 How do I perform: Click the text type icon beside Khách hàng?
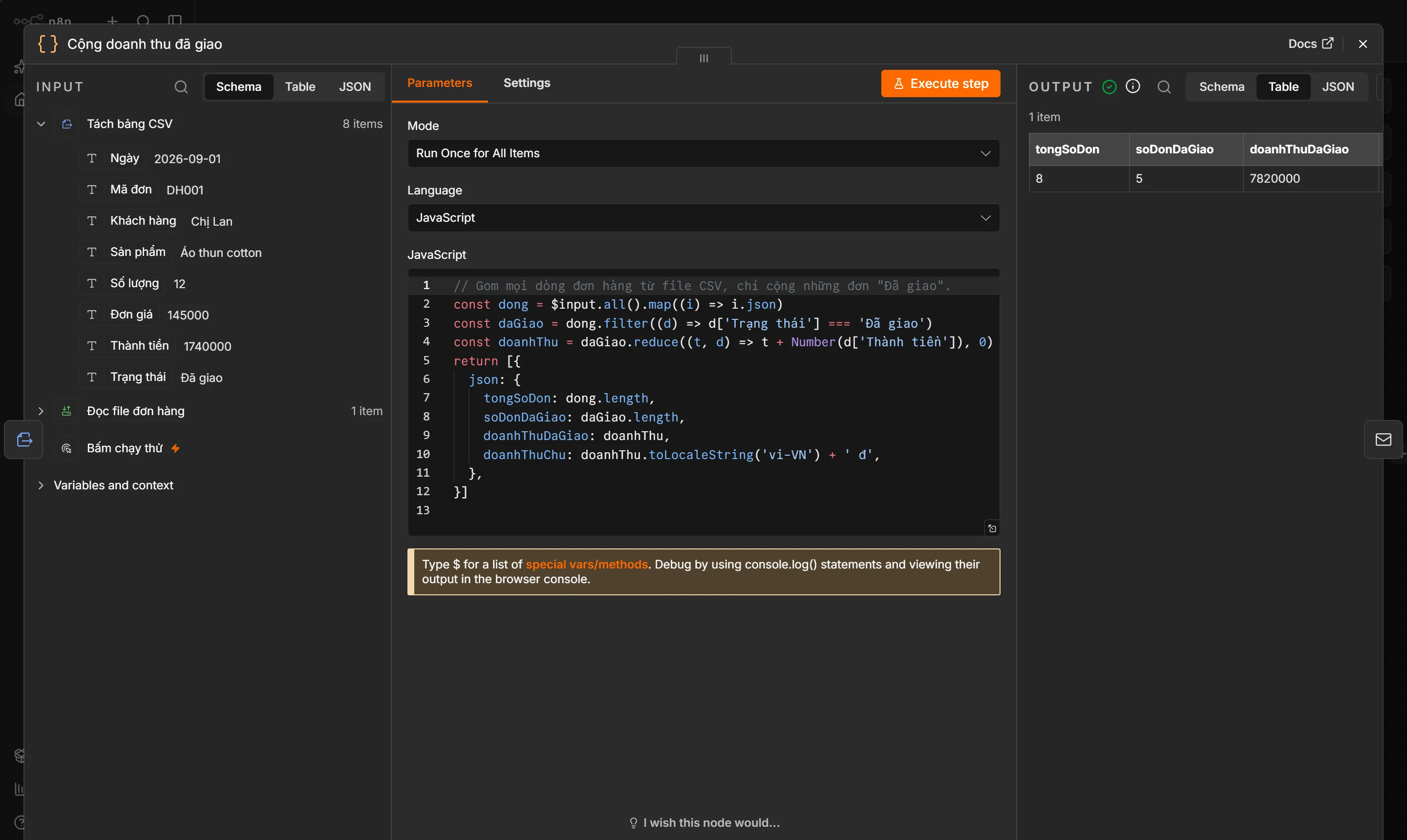coord(92,221)
